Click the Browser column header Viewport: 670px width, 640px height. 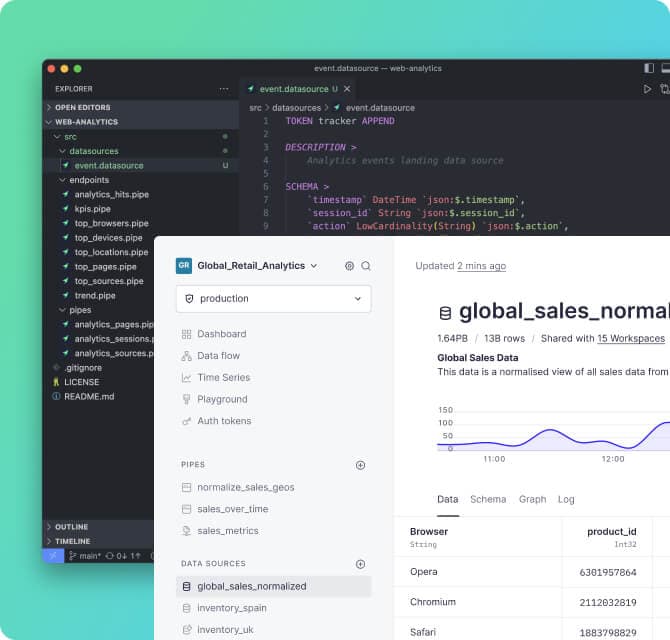[x=429, y=531]
